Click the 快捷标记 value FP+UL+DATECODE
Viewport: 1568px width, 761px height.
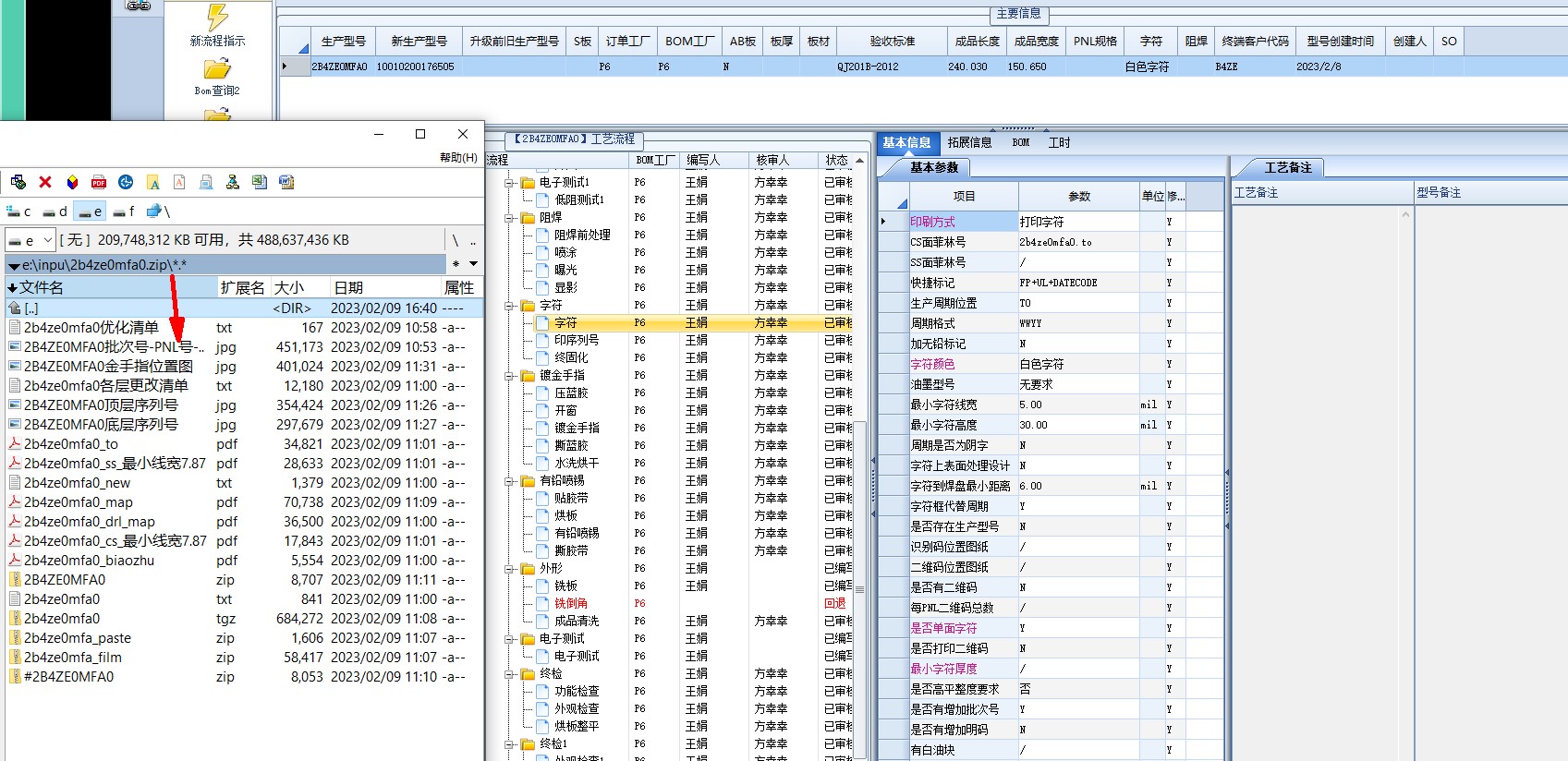(1078, 283)
